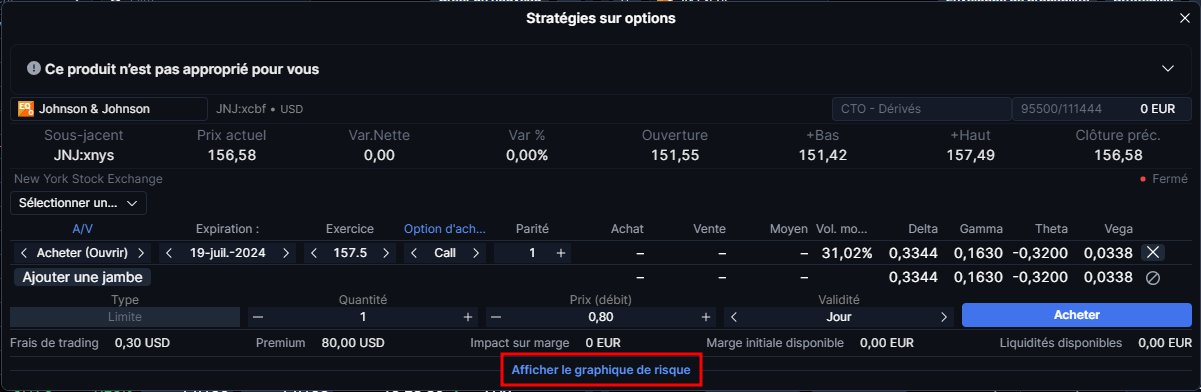This screenshot has width=1201, height=392.
Task: Decrease Prix (débit) with minus icon
Action: 496,316
